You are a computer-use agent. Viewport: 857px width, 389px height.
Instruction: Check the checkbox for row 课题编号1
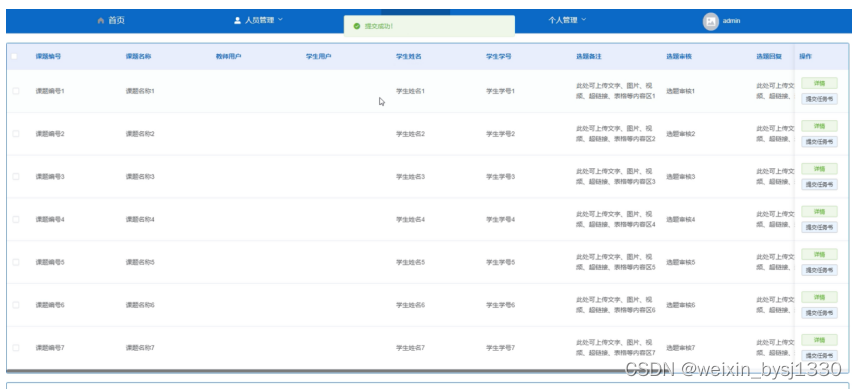(x=15, y=91)
